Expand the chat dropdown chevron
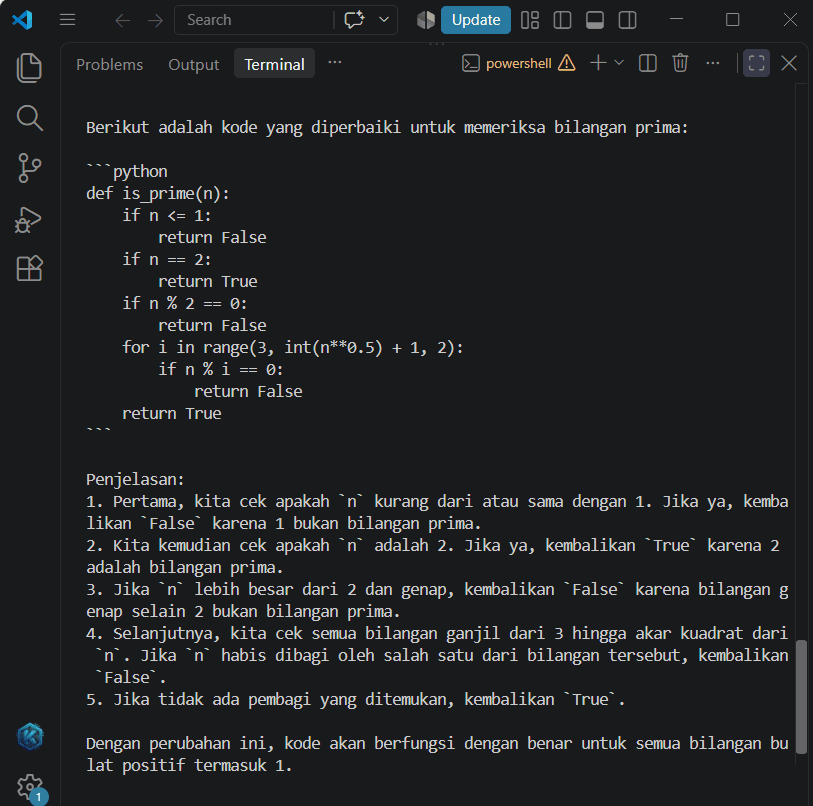813x806 pixels. (x=384, y=20)
